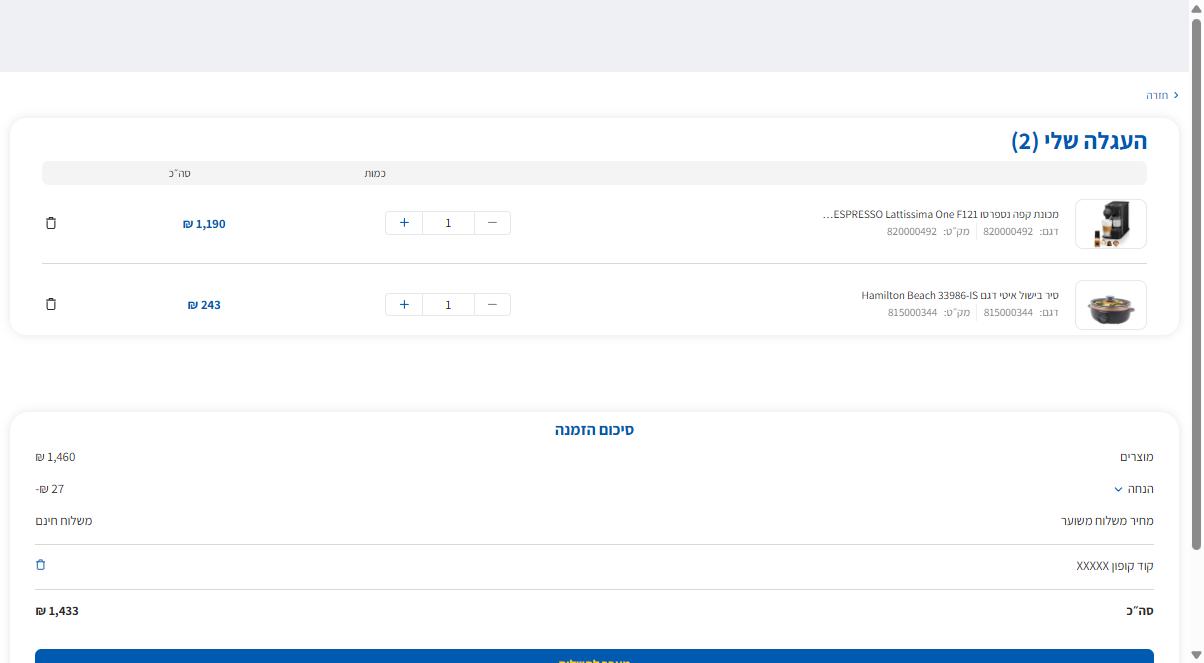Remove the Hamilton Beach cooker with trash icon

click(x=51, y=304)
